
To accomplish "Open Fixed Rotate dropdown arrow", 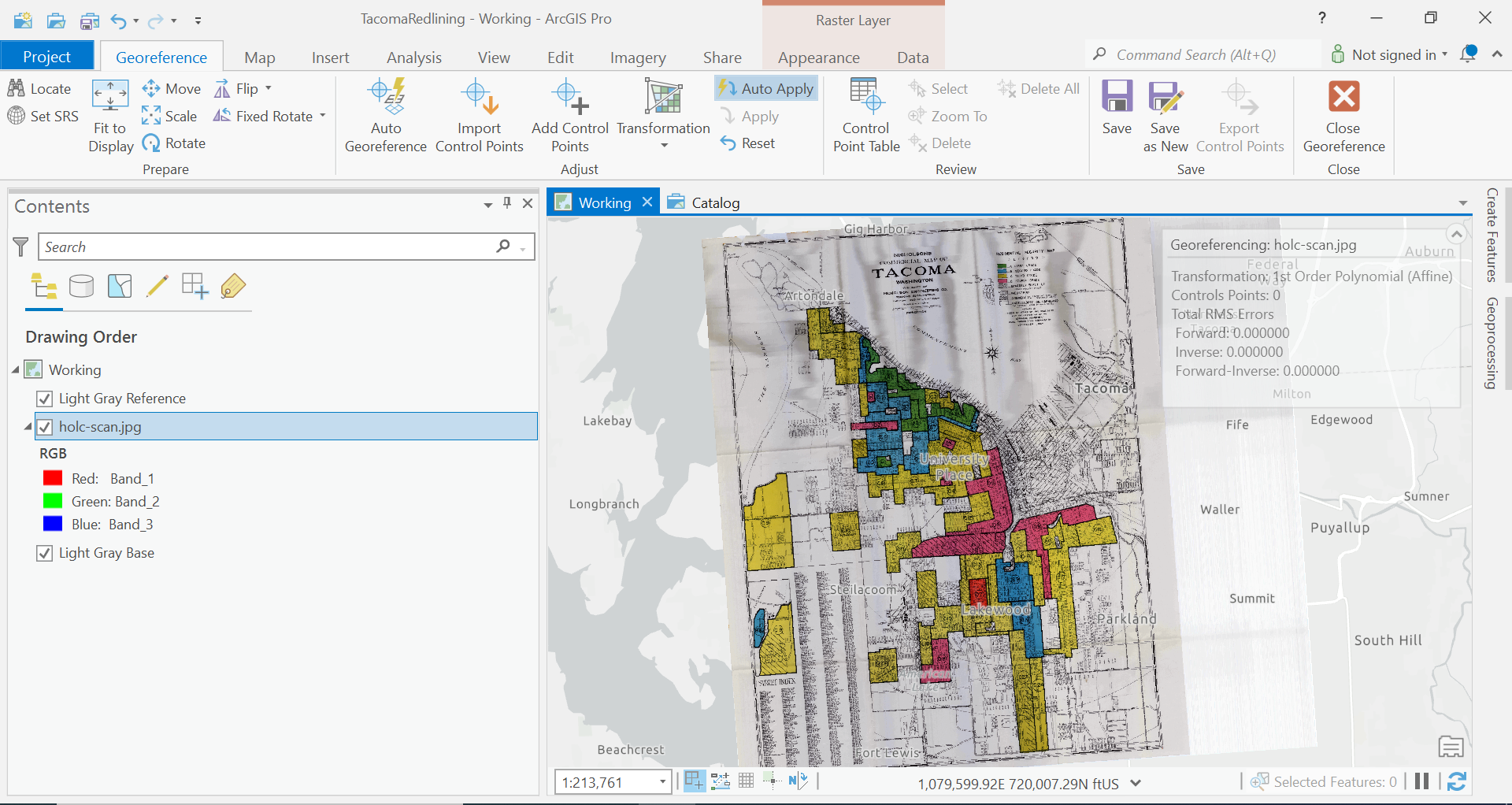I will [x=323, y=116].
